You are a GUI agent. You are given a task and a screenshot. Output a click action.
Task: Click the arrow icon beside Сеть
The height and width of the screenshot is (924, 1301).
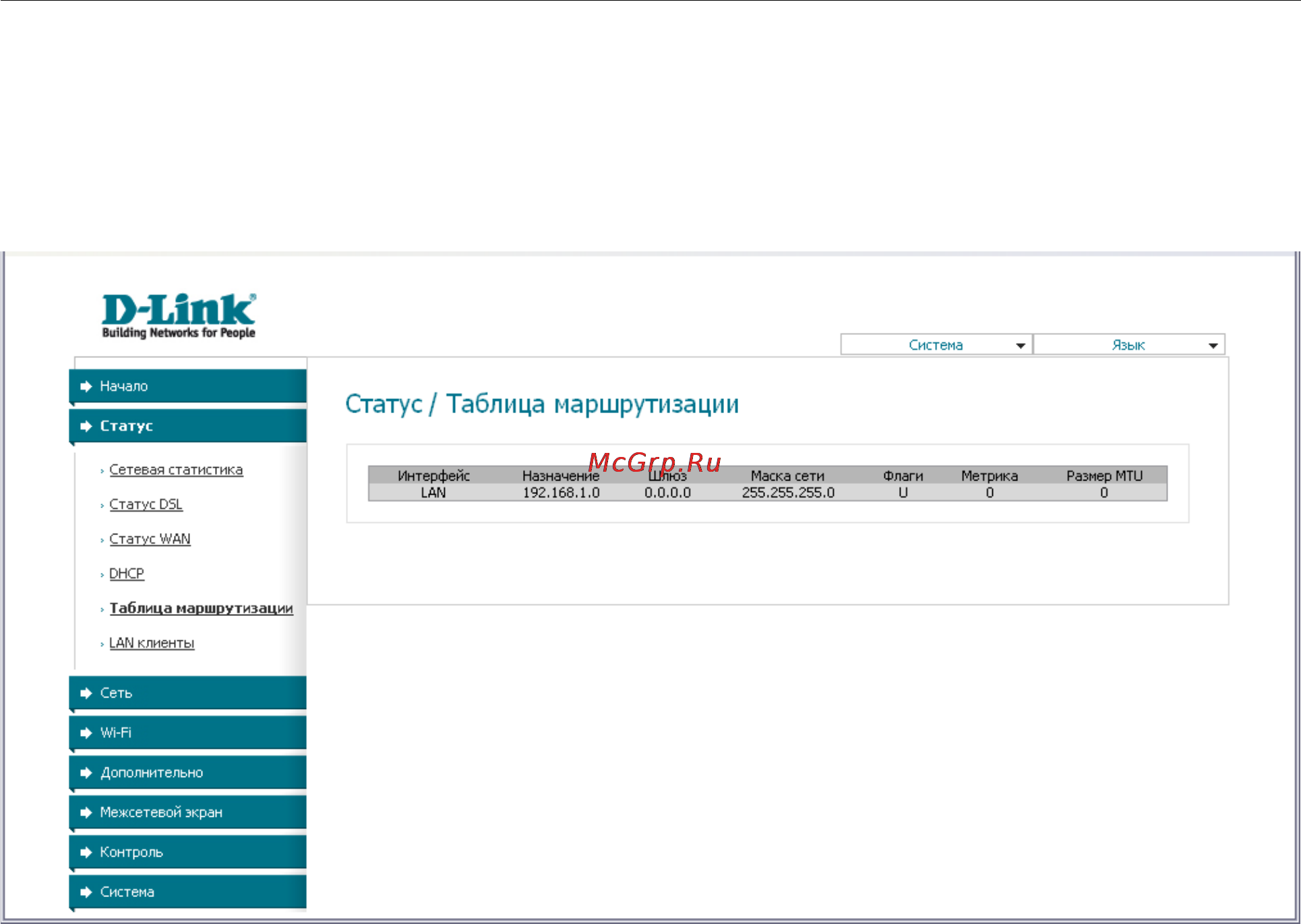[86, 693]
